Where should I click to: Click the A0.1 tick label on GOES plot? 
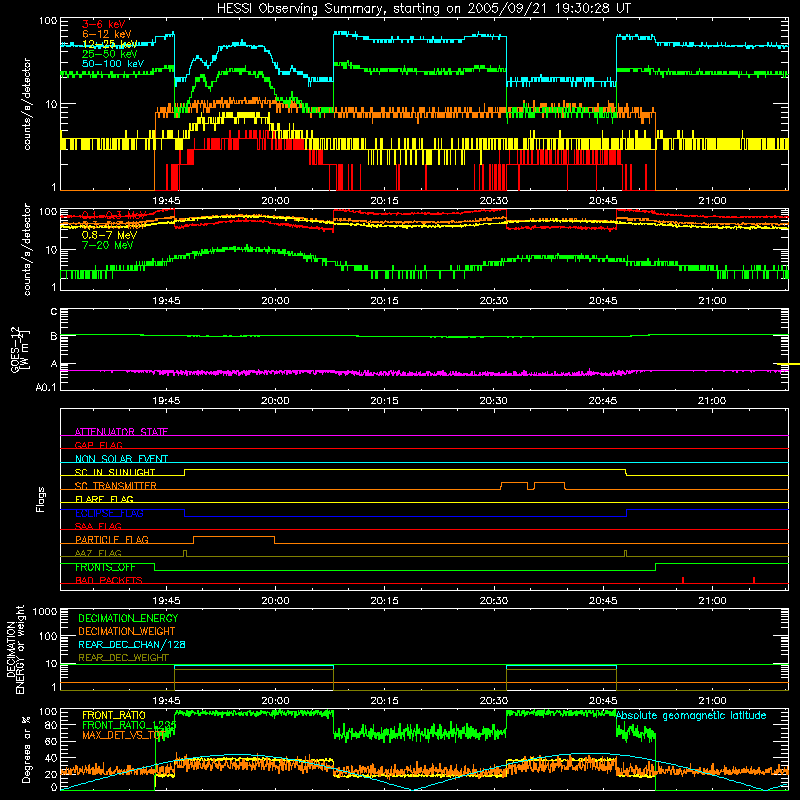click(46, 387)
